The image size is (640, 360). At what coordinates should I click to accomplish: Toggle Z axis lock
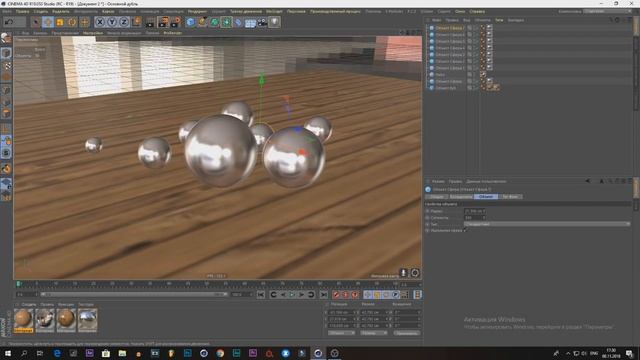(x=124, y=22)
